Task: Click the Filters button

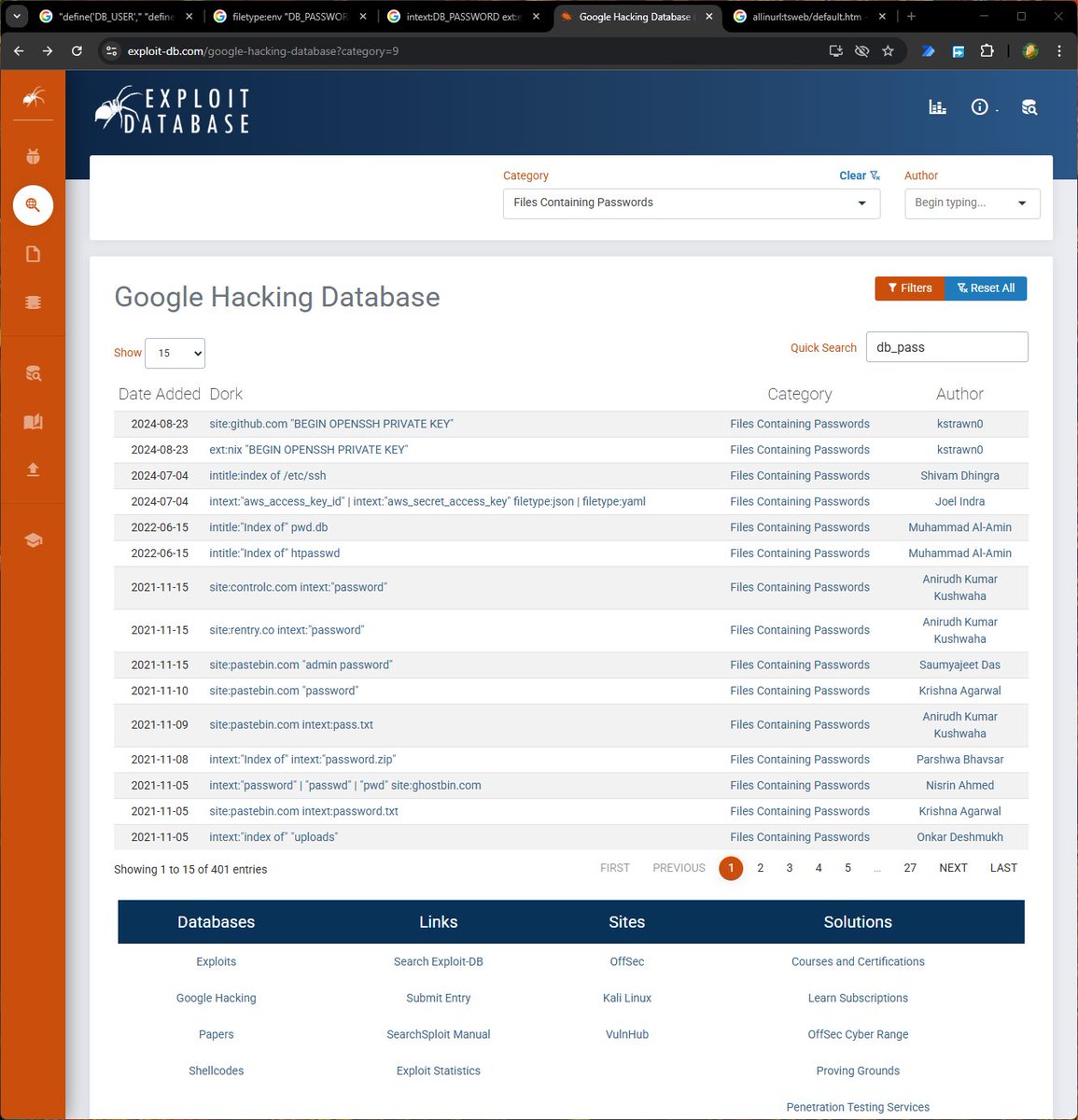Action: point(910,288)
